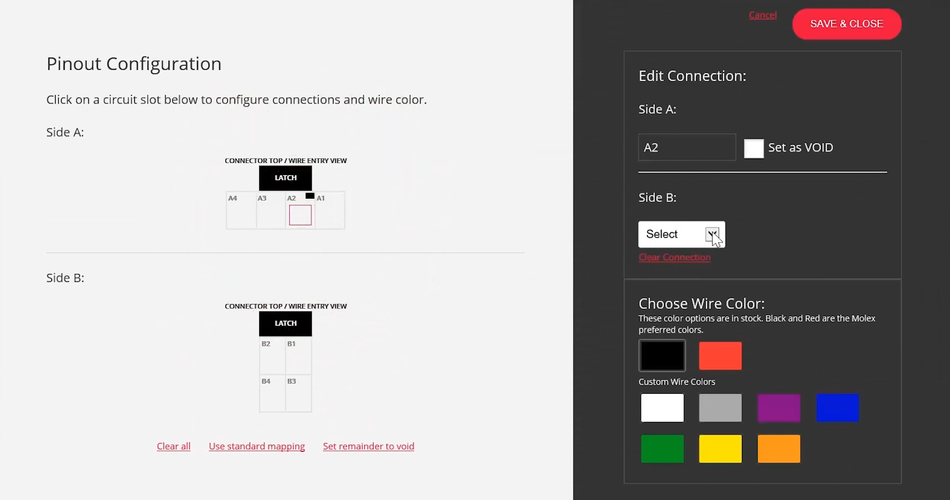Pick the orange custom wire color
Viewport: 950px width, 500px height.
click(779, 449)
